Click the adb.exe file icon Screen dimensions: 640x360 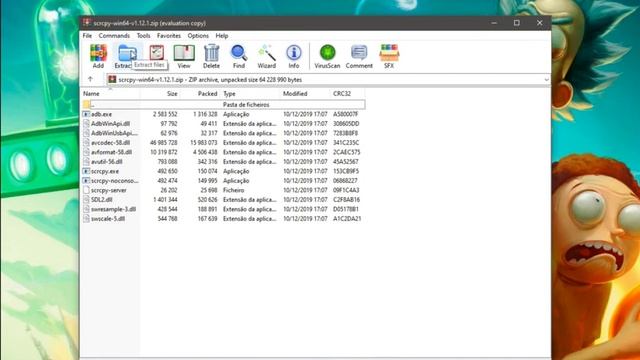tap(86, 114)
